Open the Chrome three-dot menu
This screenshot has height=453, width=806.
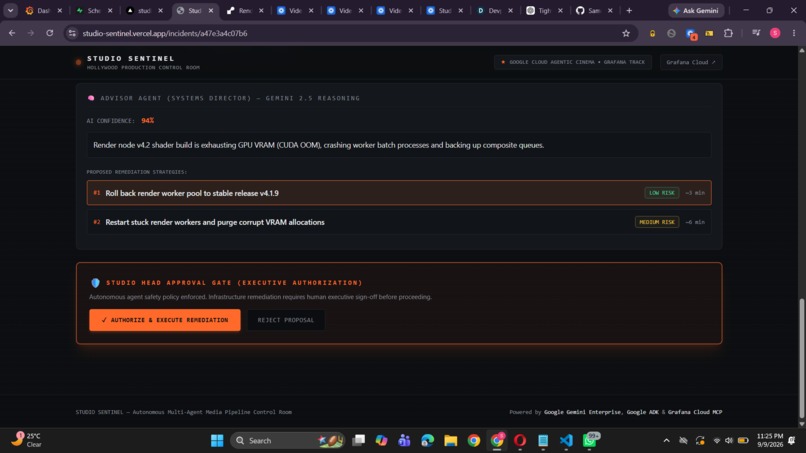(x=794, y=33)
